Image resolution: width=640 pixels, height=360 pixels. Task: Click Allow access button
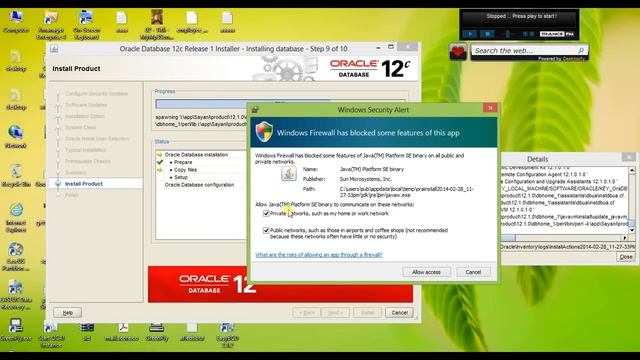click(427, 272)
